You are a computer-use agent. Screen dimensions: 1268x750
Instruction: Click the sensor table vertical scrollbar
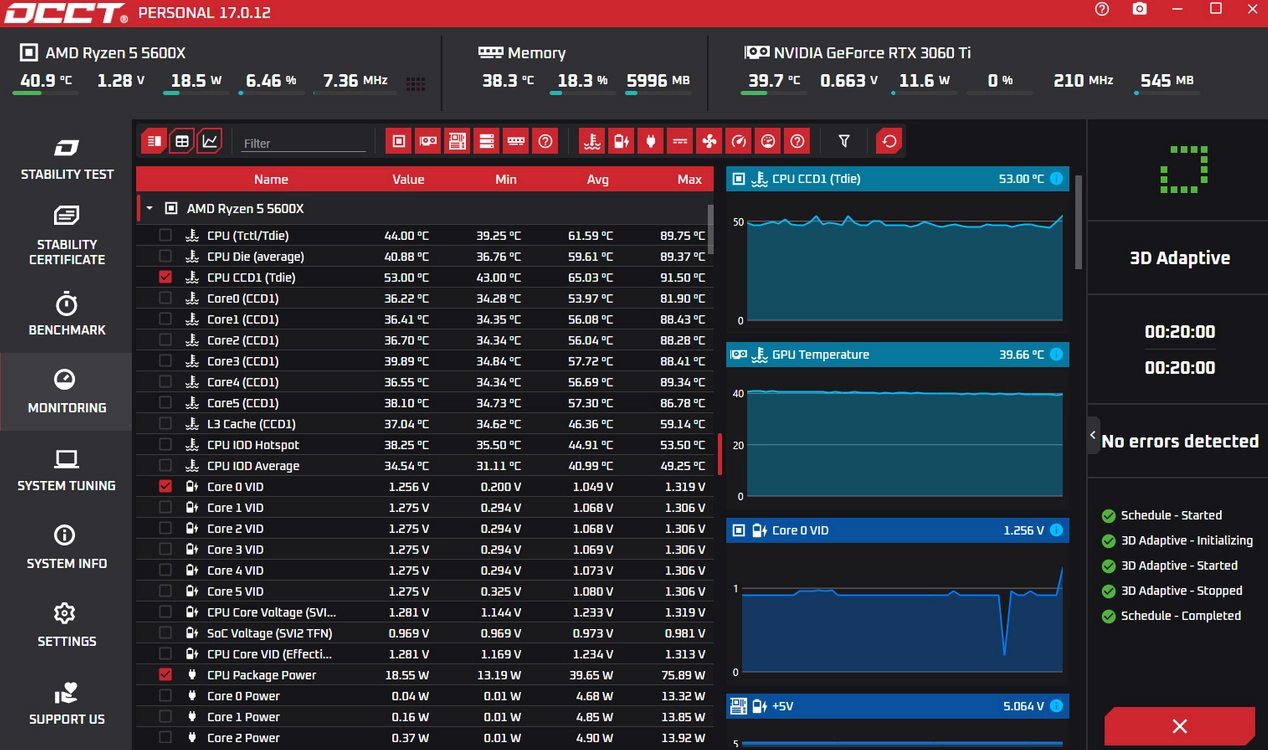(711, 229)
